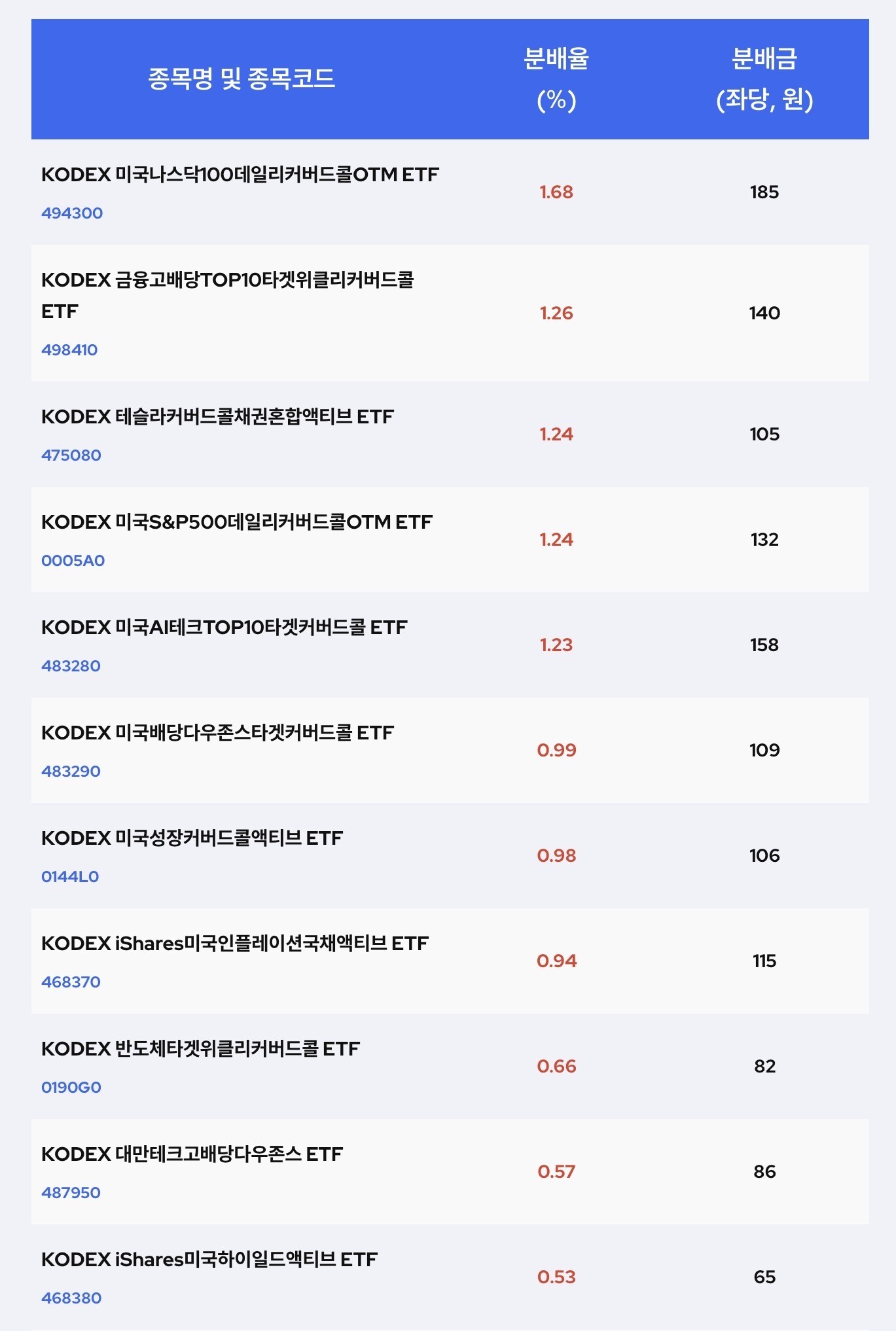Open stock code link 483290

tap(71, 772)
